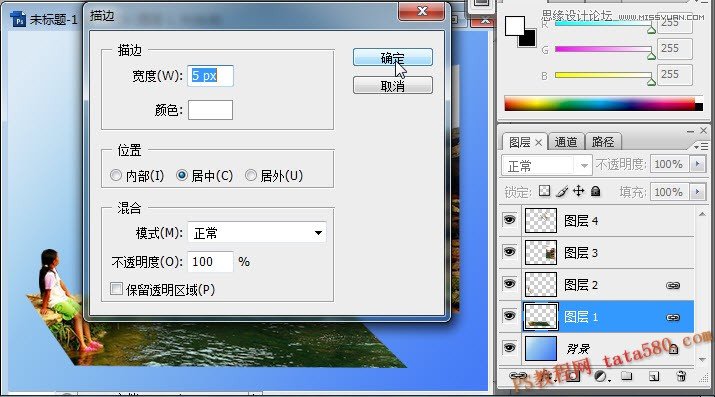Close the 描边 dialog
715x397 pixels.
click(x=422, y=11)
